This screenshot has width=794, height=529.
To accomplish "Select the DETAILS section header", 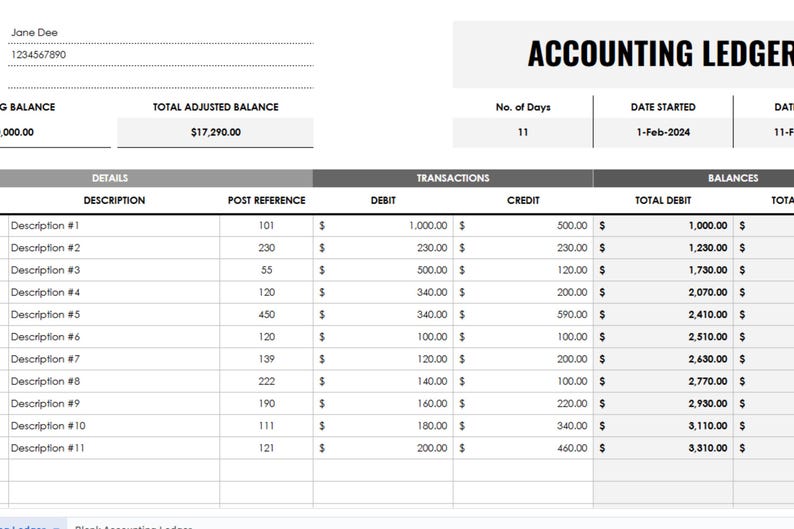I will tap(110, 178).
